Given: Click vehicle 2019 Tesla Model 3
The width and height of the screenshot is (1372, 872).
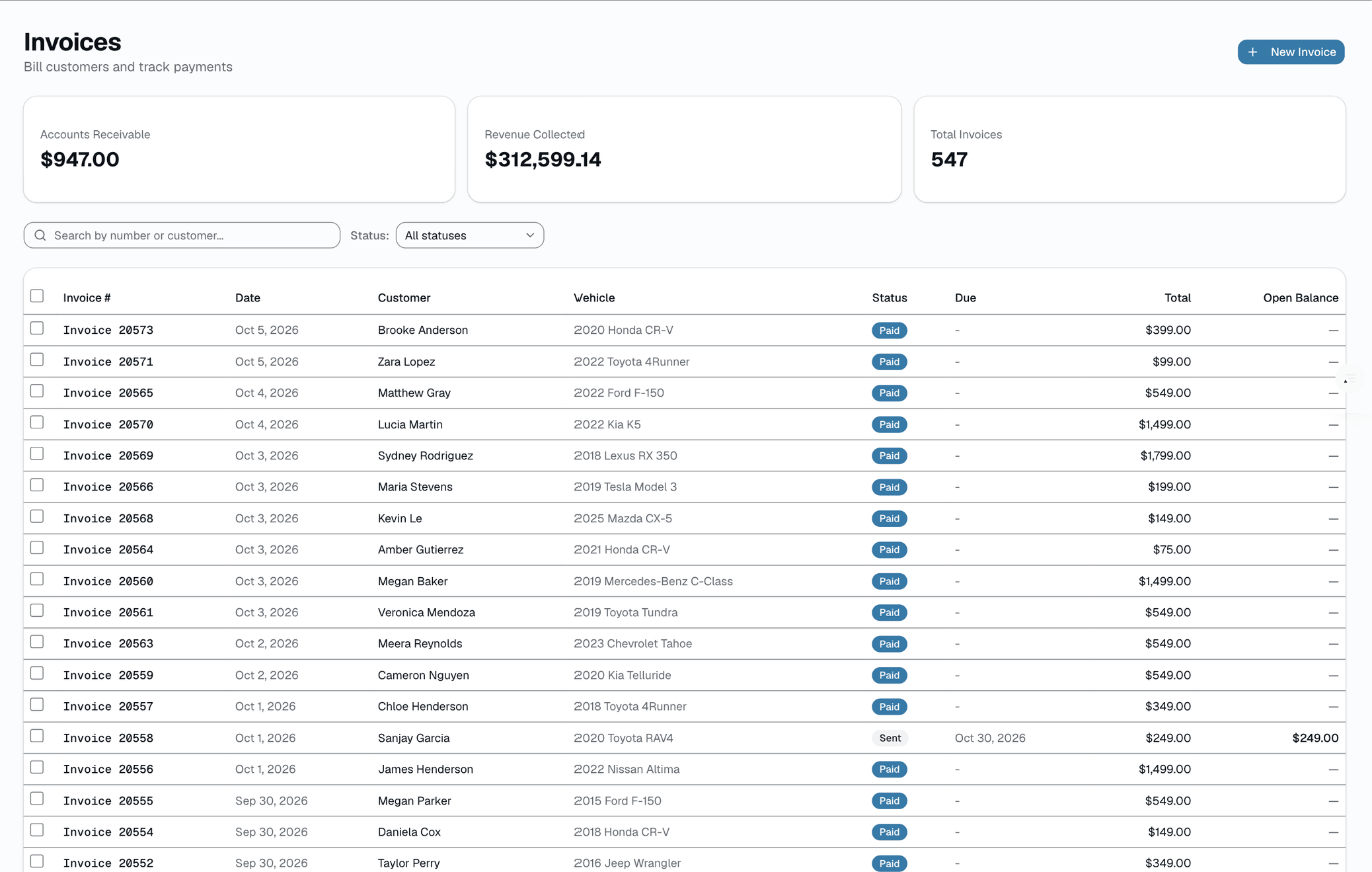Looking at the screenshot, I should tap(625, 487).
